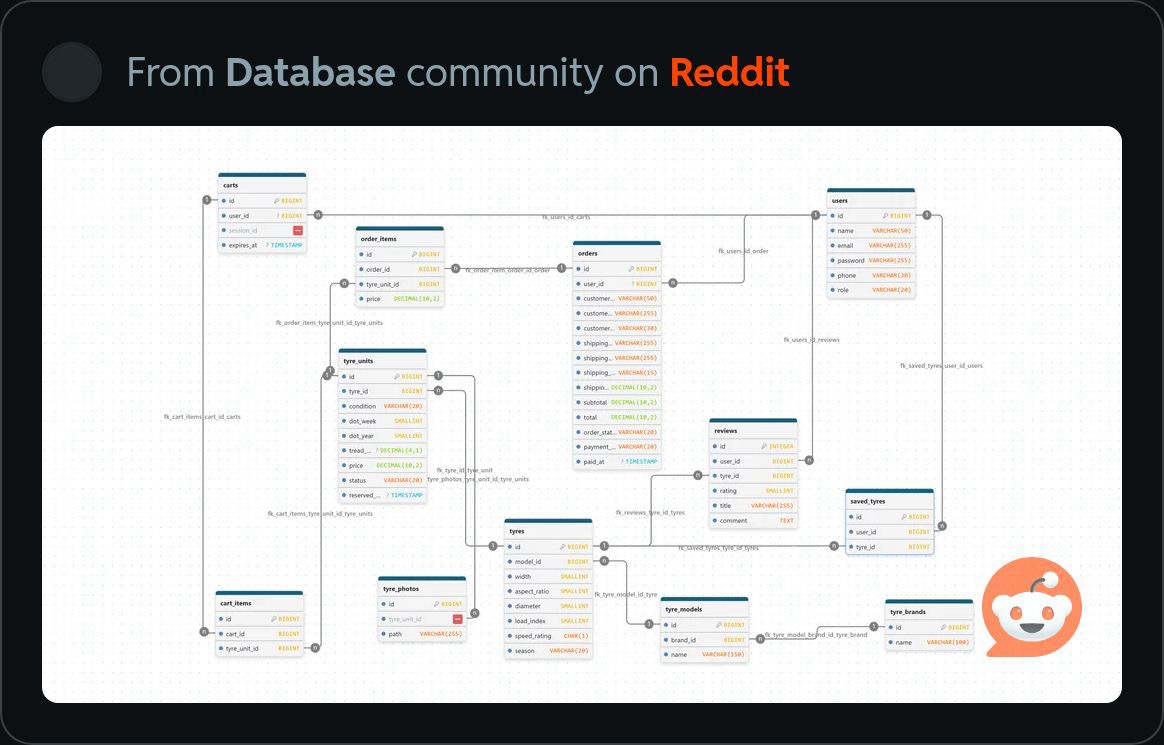Image resolution: width=1164 pixels, height=745 pixels.
Task: Click the key icon in tyre_photos id row
Action: coord(436,604)
